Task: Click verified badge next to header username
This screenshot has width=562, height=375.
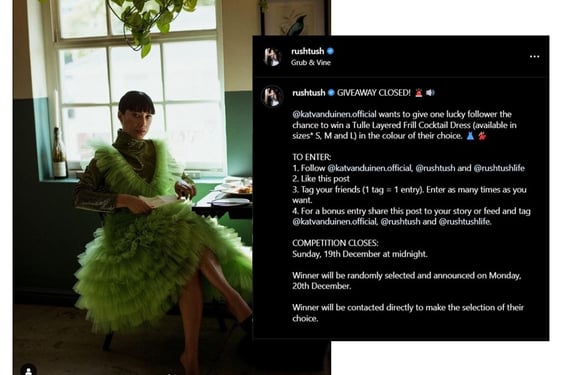Action: pos(330,51)
